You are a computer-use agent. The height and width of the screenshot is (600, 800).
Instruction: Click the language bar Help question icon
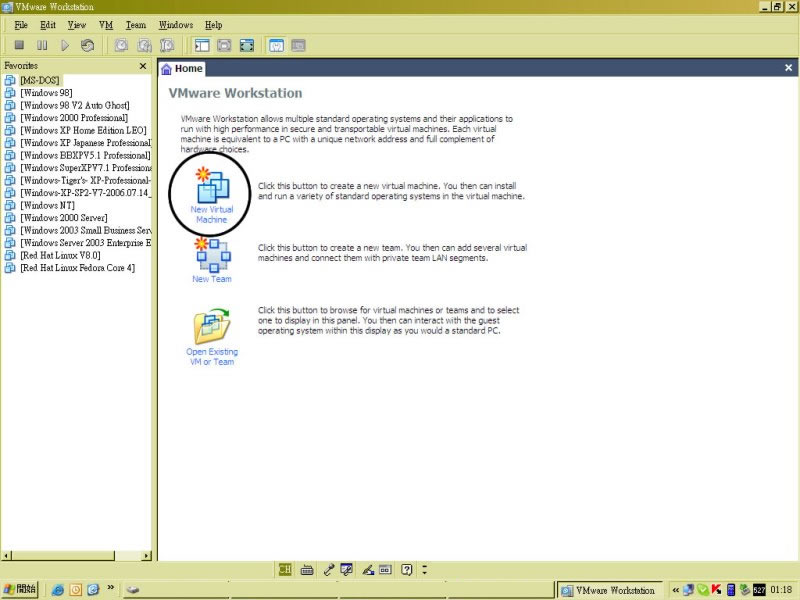coord(407,570)
